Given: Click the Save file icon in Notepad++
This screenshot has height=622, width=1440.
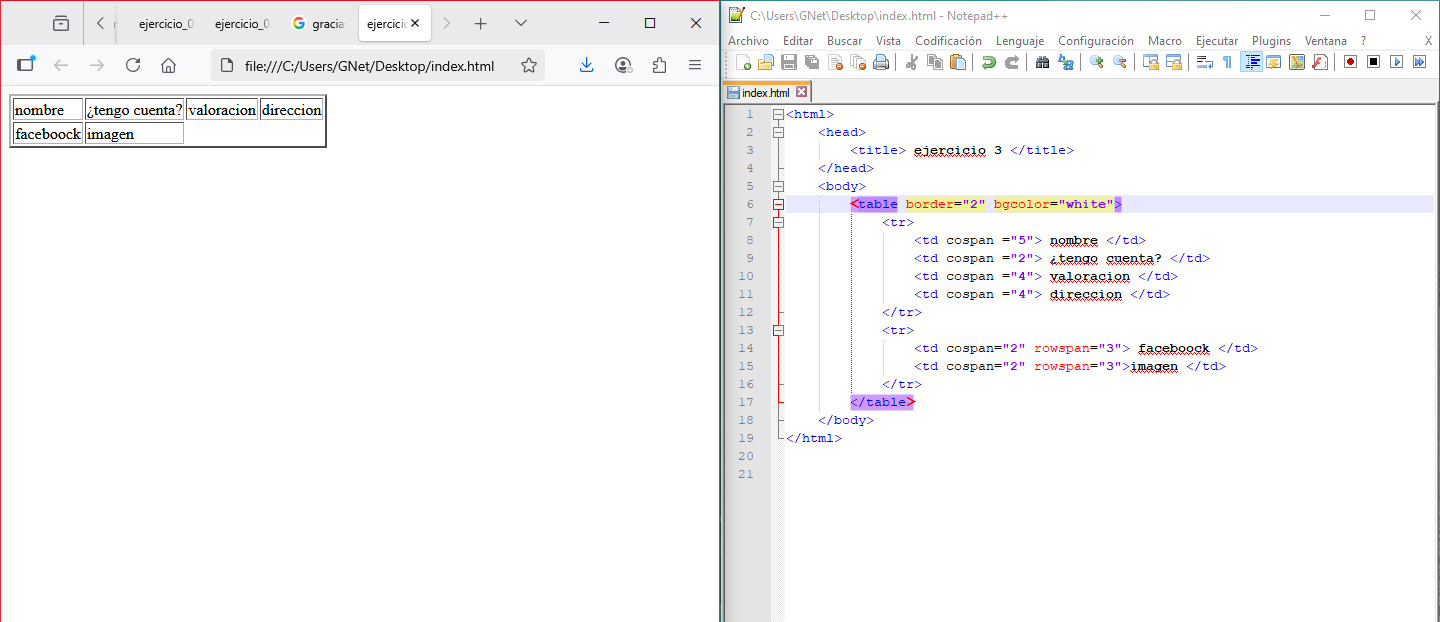Looking at the screenshot, I should click(788, 62).
